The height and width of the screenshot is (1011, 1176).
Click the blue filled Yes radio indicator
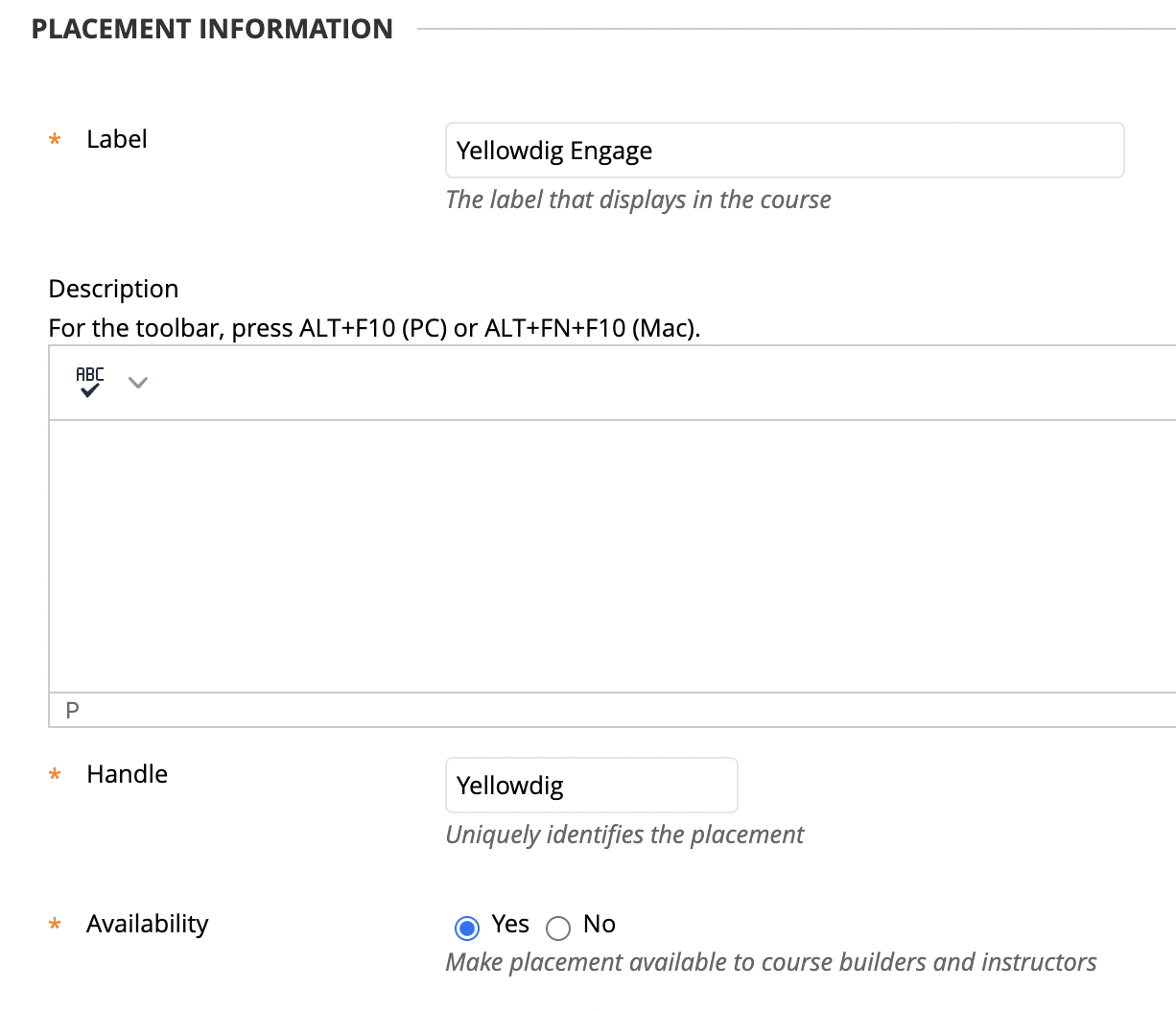click(466, 928)
